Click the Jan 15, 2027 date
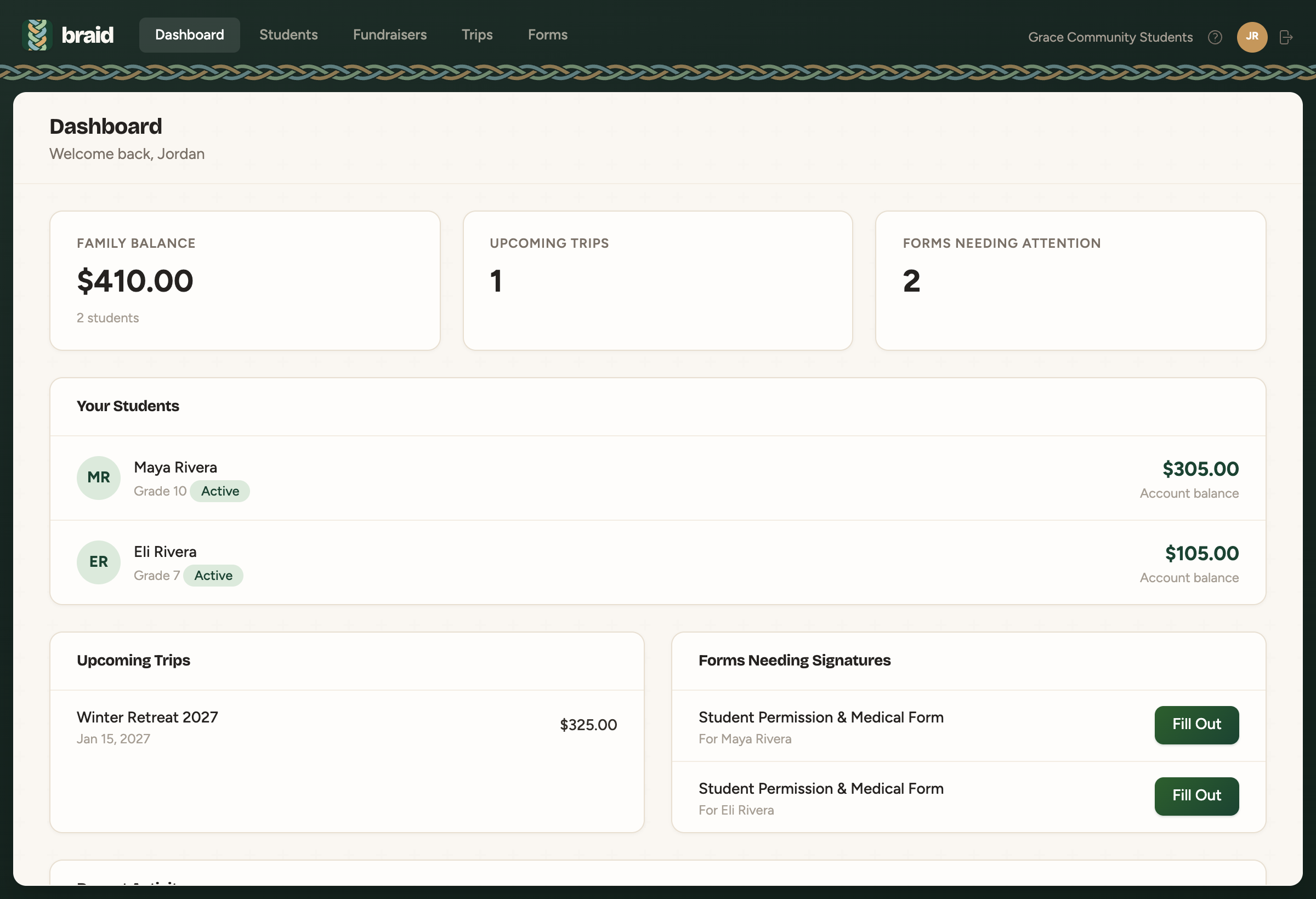 114,739
